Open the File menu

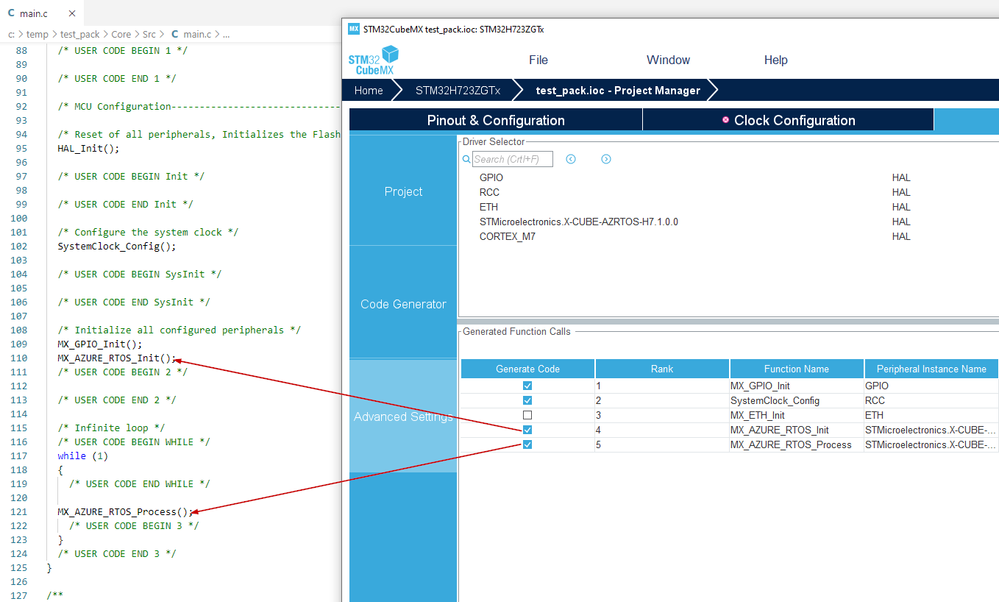point(538,60)
